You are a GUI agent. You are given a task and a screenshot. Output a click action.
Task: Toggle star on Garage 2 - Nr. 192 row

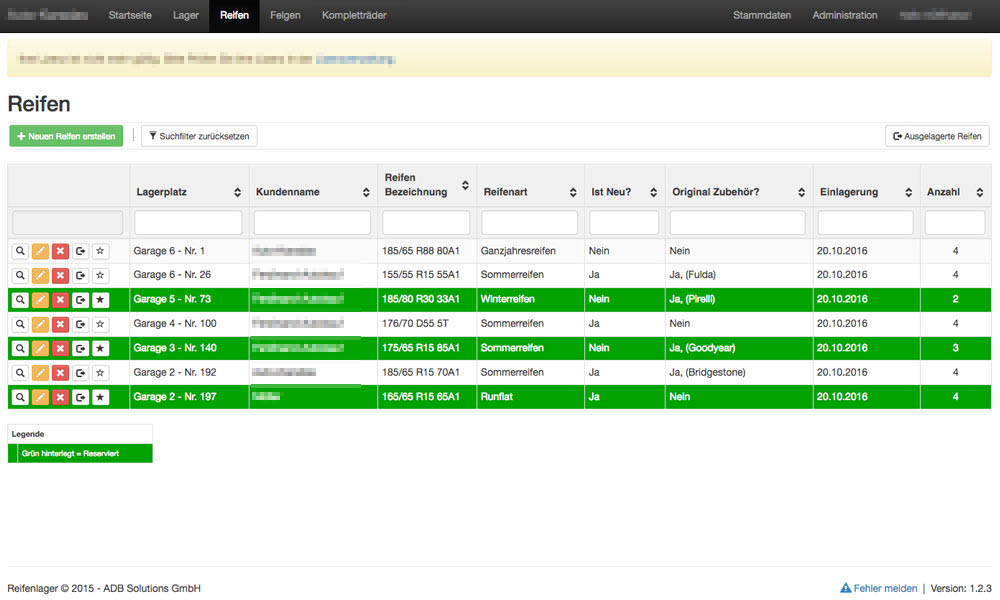pos(100,373)
